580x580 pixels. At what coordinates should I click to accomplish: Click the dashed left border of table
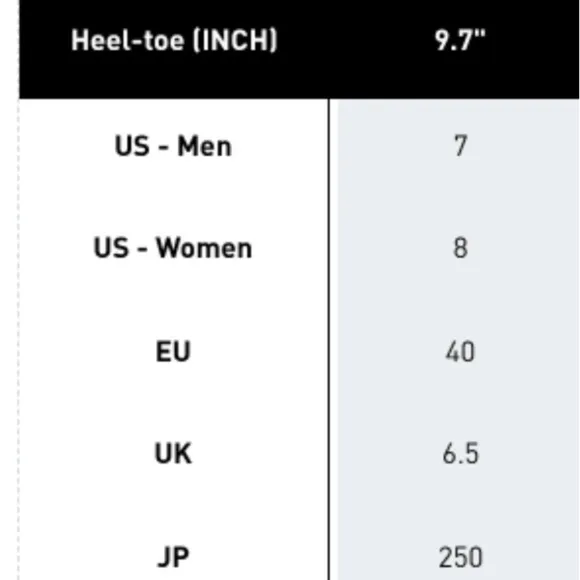click(x=18, y=339)
